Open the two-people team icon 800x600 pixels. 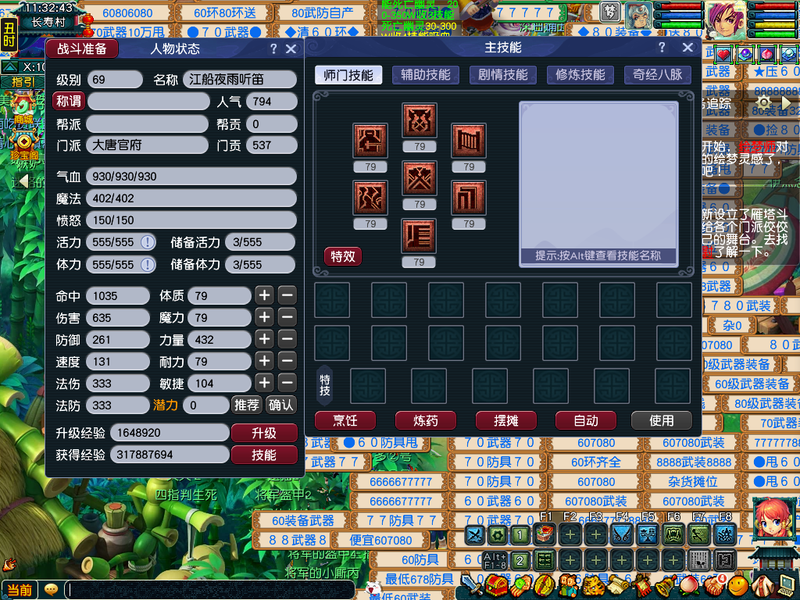click(569, 586)
